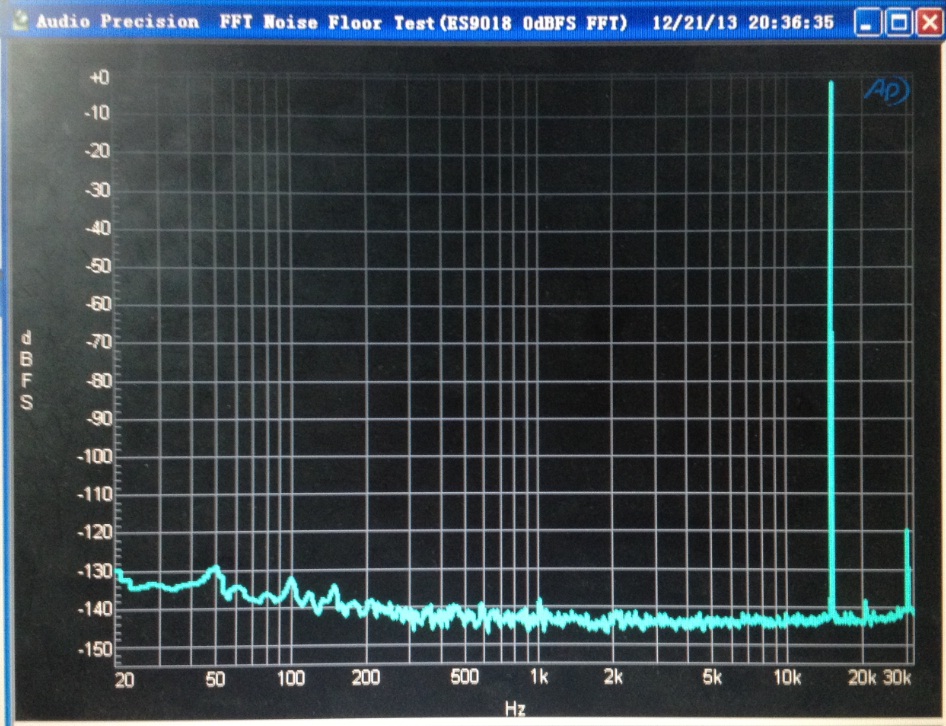Image resolution: width=946 pixels, height=726 pixels.
Task: Click the '-80' y-axis label
Action: click(99, 381)
